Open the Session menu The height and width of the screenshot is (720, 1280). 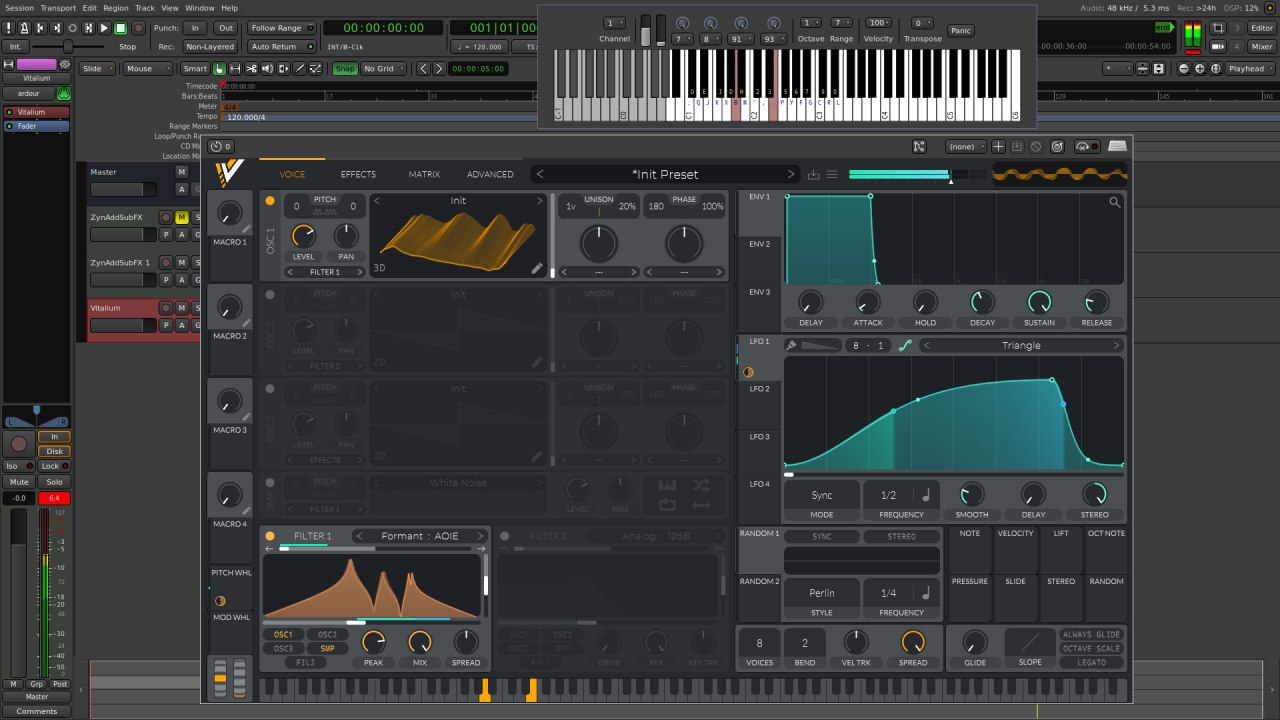(19, 8)
